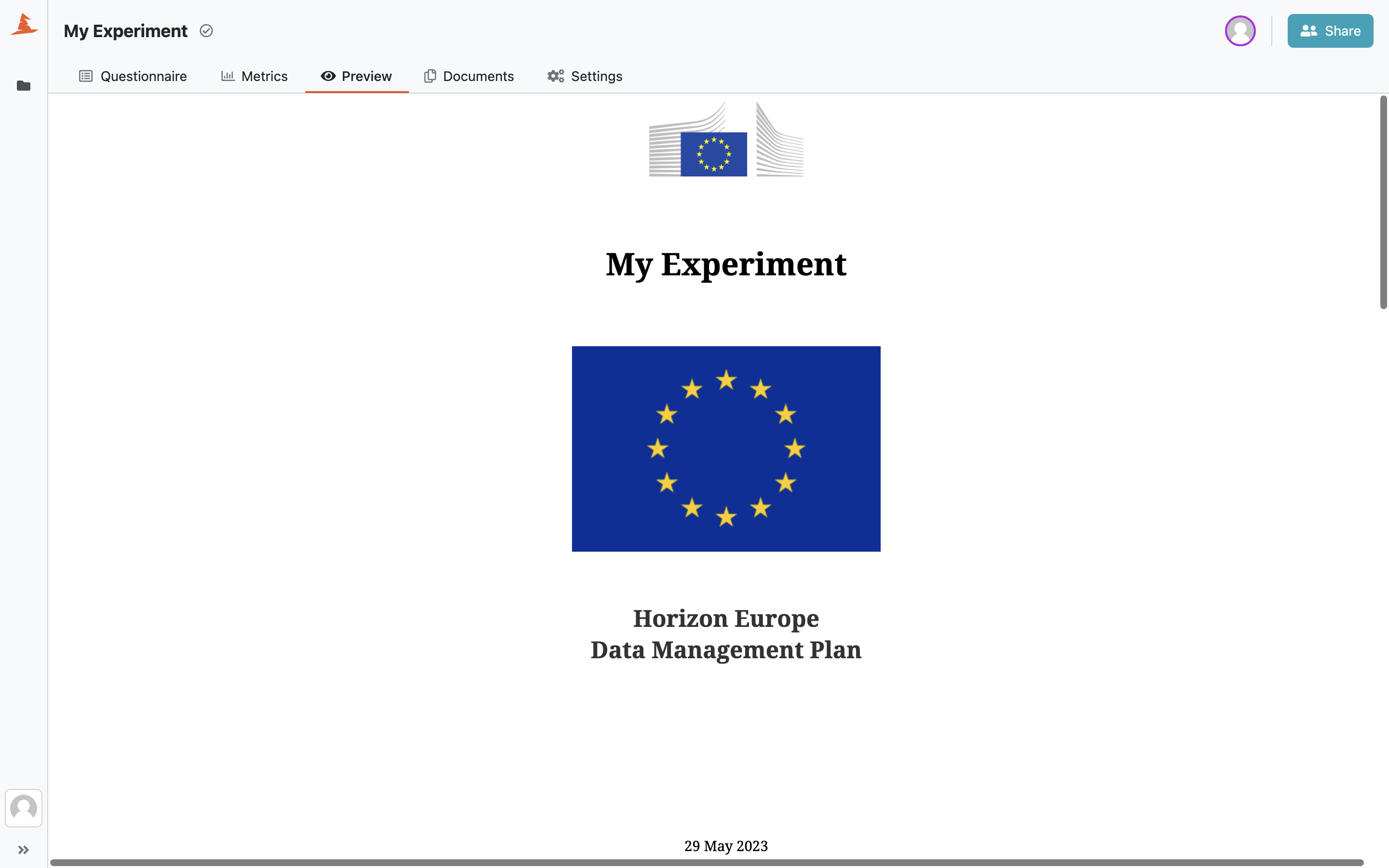This screenshot has height=868, width=1389.
Task: Click the European Commission logo image
Action: point(726,139)
